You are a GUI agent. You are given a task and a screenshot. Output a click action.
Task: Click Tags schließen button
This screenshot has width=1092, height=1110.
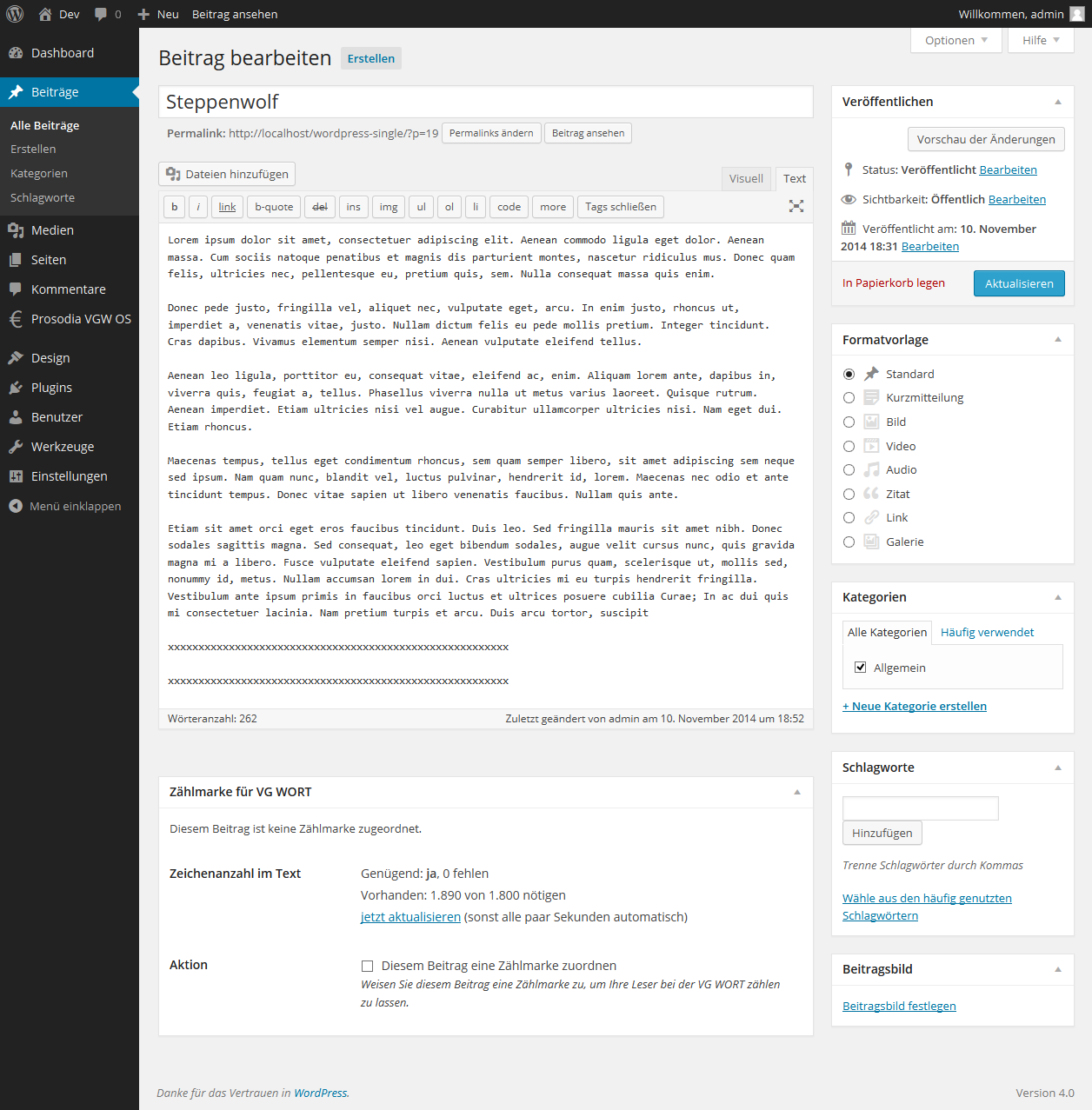click(621, 207)
